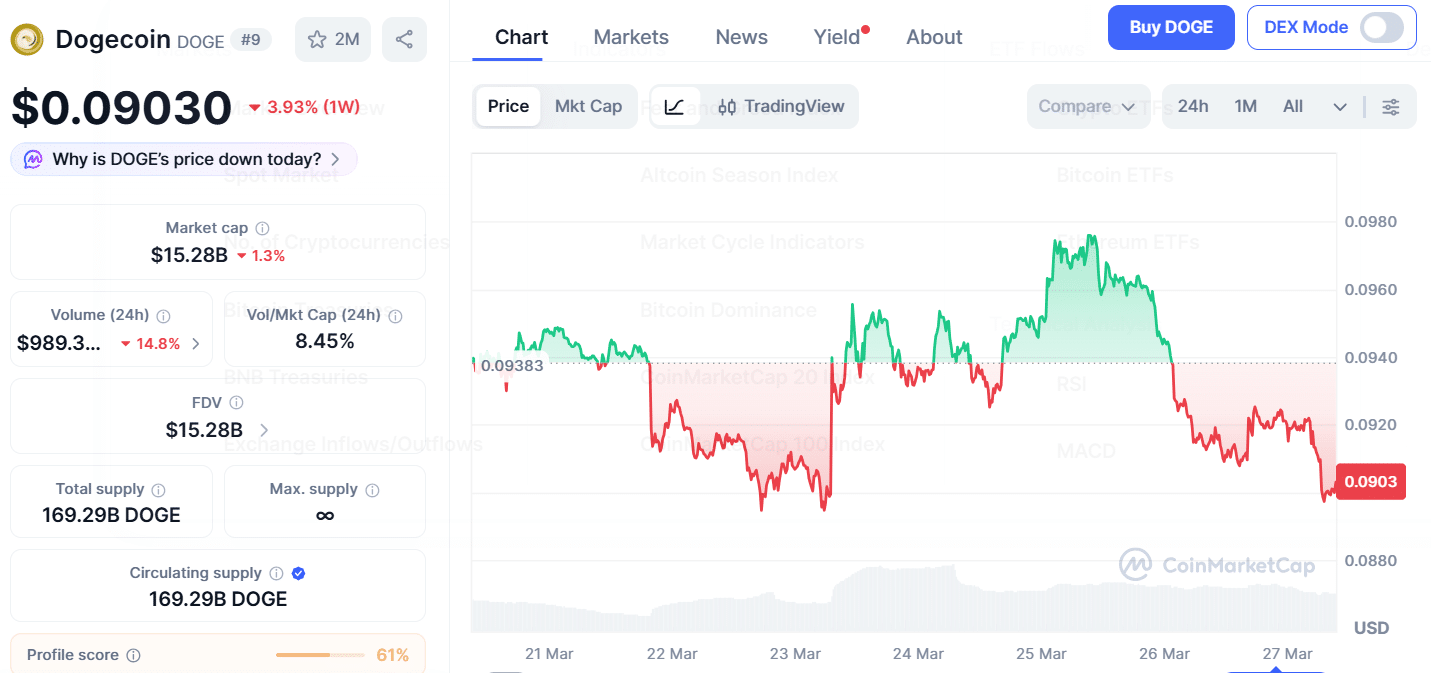Expand Volume (24h) details arrow
The image size is (1431, 673).
(x=196, y=344)
